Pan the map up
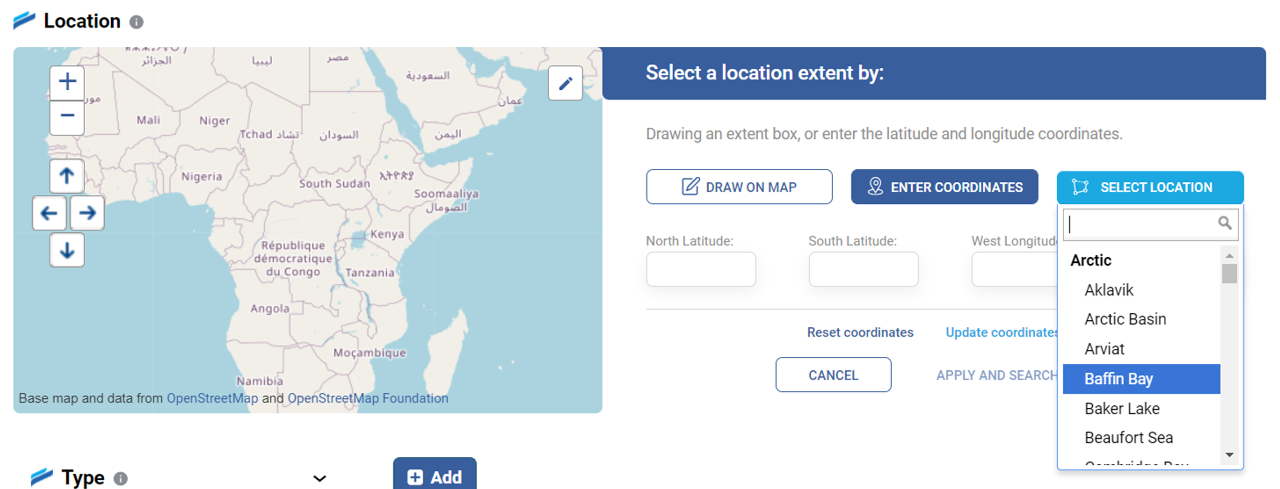 pyautogui.click(x=67, y=177)
